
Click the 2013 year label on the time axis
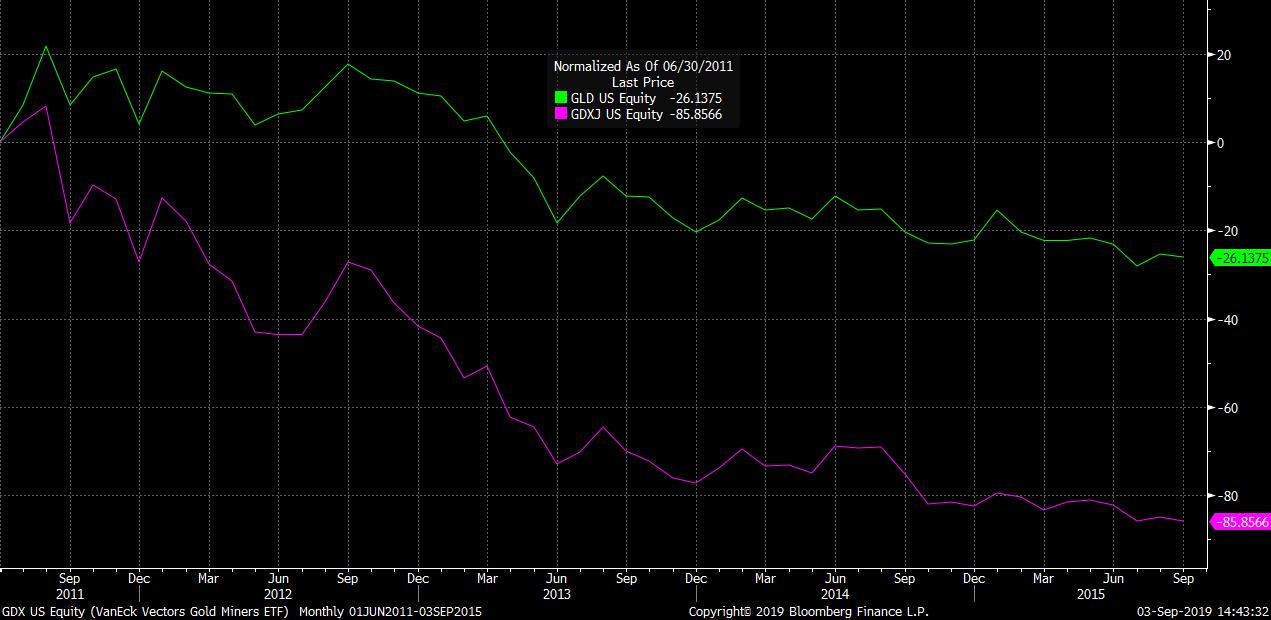pos(556,593)
